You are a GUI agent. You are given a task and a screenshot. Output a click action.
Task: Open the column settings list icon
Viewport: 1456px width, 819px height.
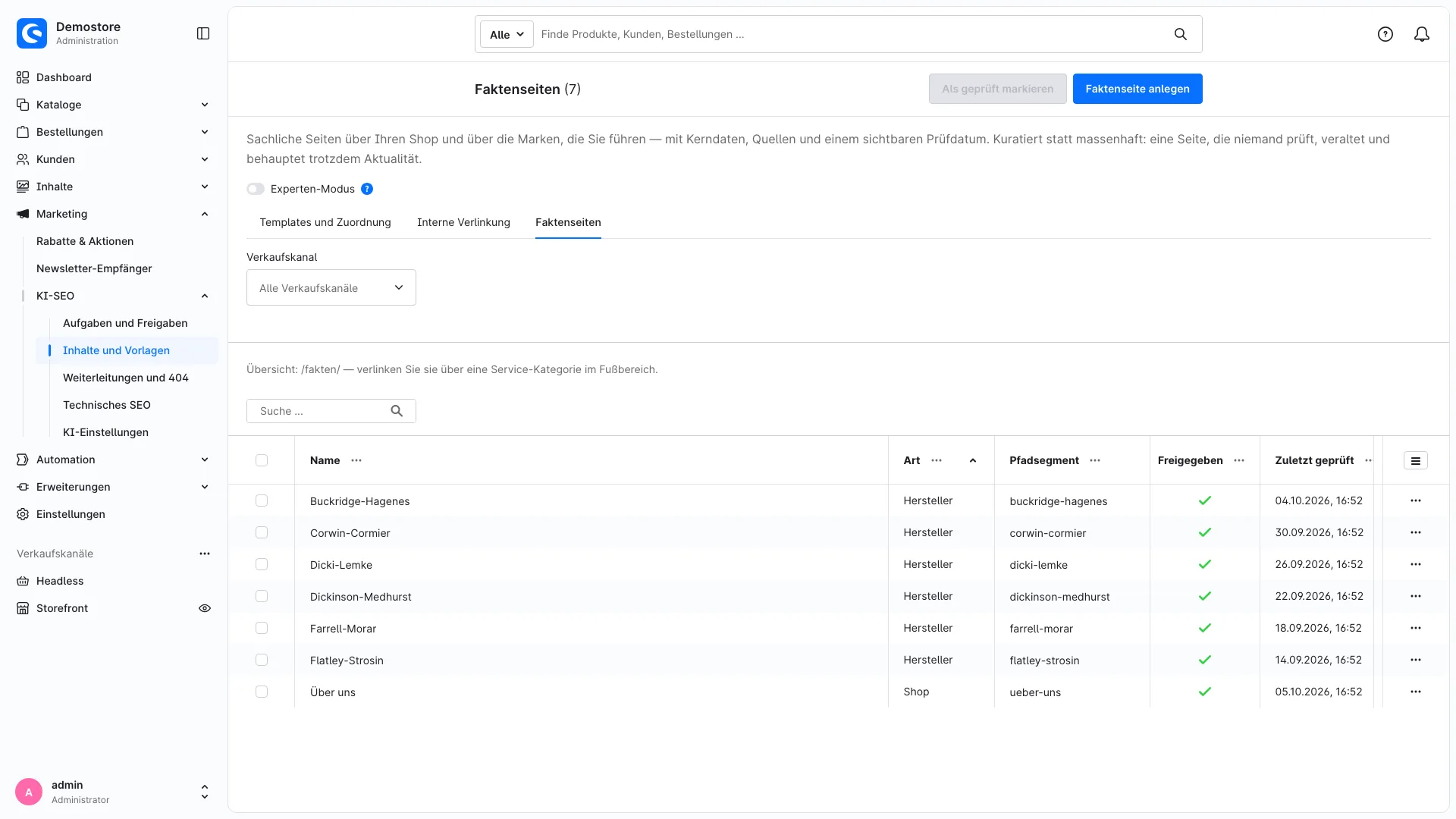(x=1416, y=460)
